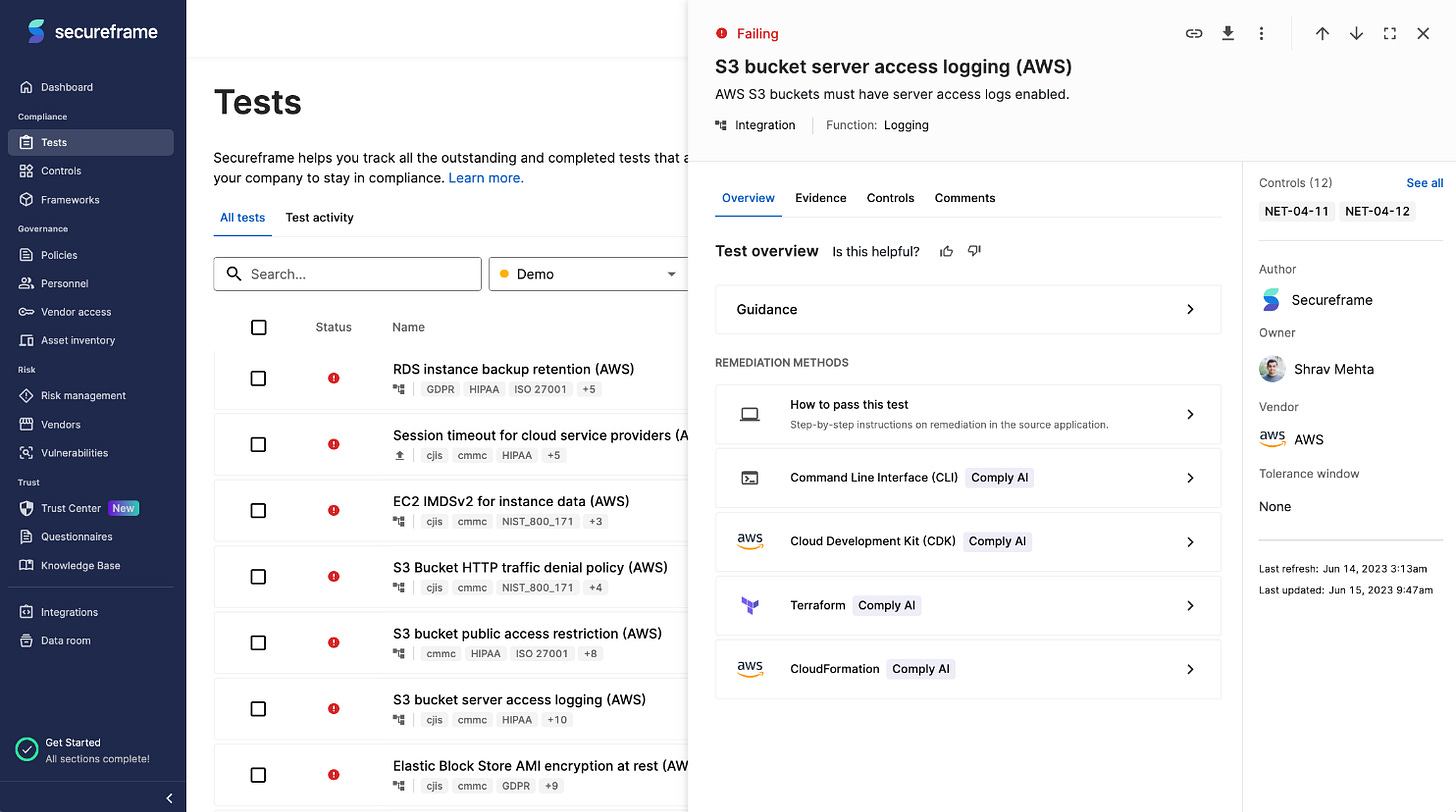Viewport: 1456px width, 812px height.
Task: Click the thumbs down icon
Action: point(974,251)
